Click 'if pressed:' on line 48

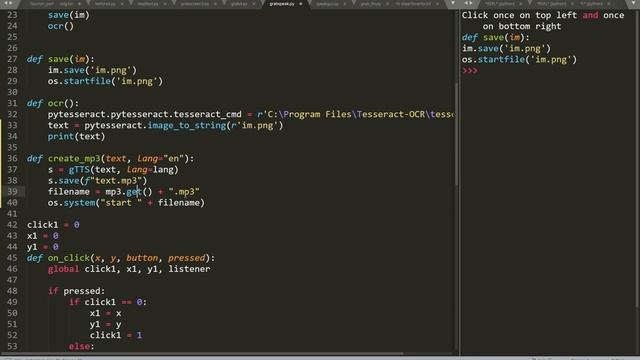coord(76,291)
